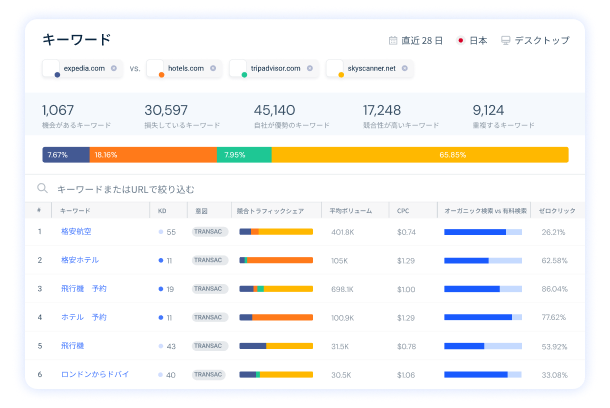The image size is (610, 408).
Task: Remove hotels.com chip with its X icon
Action: click(x=213, y=69)
